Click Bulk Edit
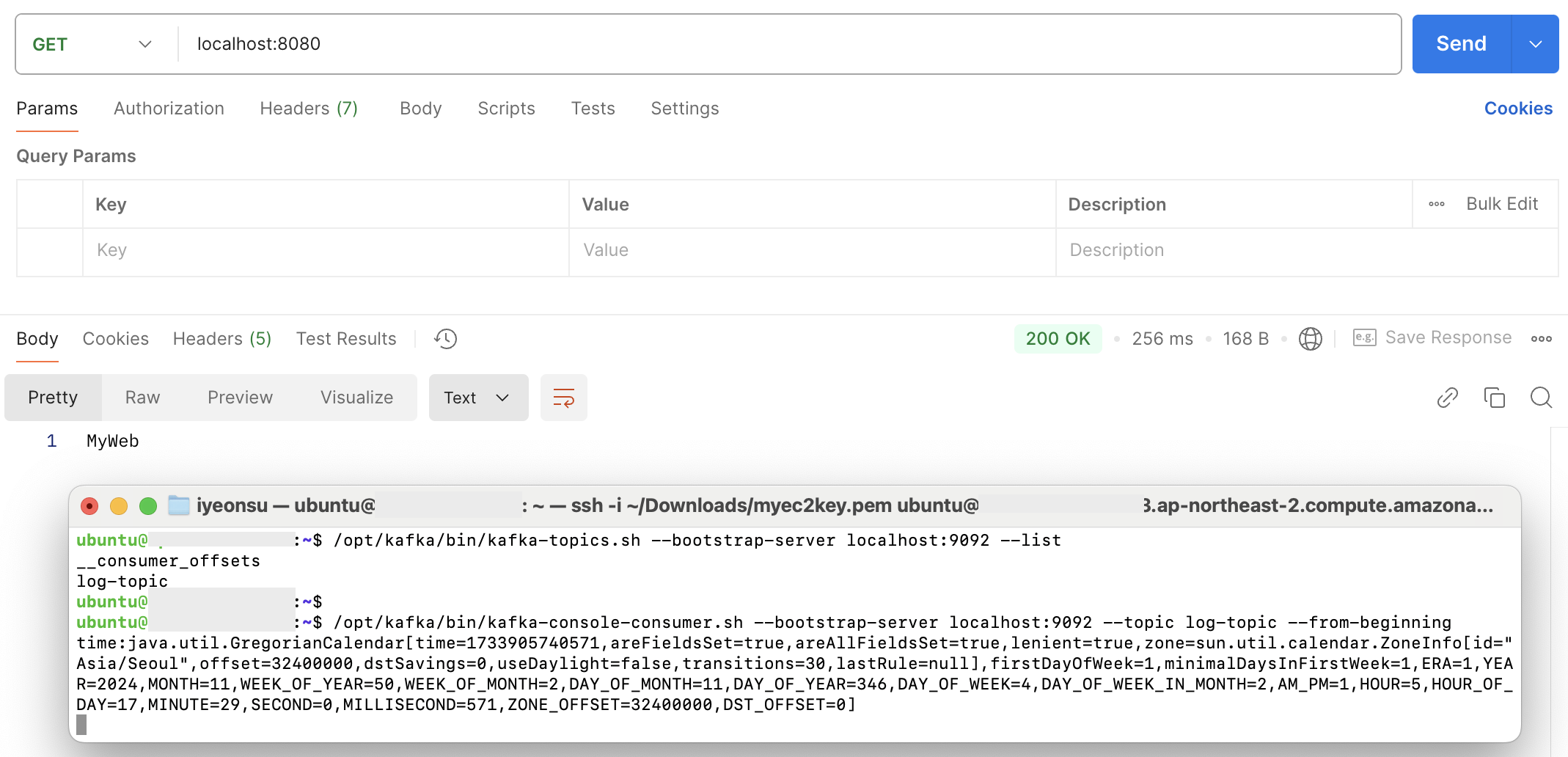 [1502, 204]
